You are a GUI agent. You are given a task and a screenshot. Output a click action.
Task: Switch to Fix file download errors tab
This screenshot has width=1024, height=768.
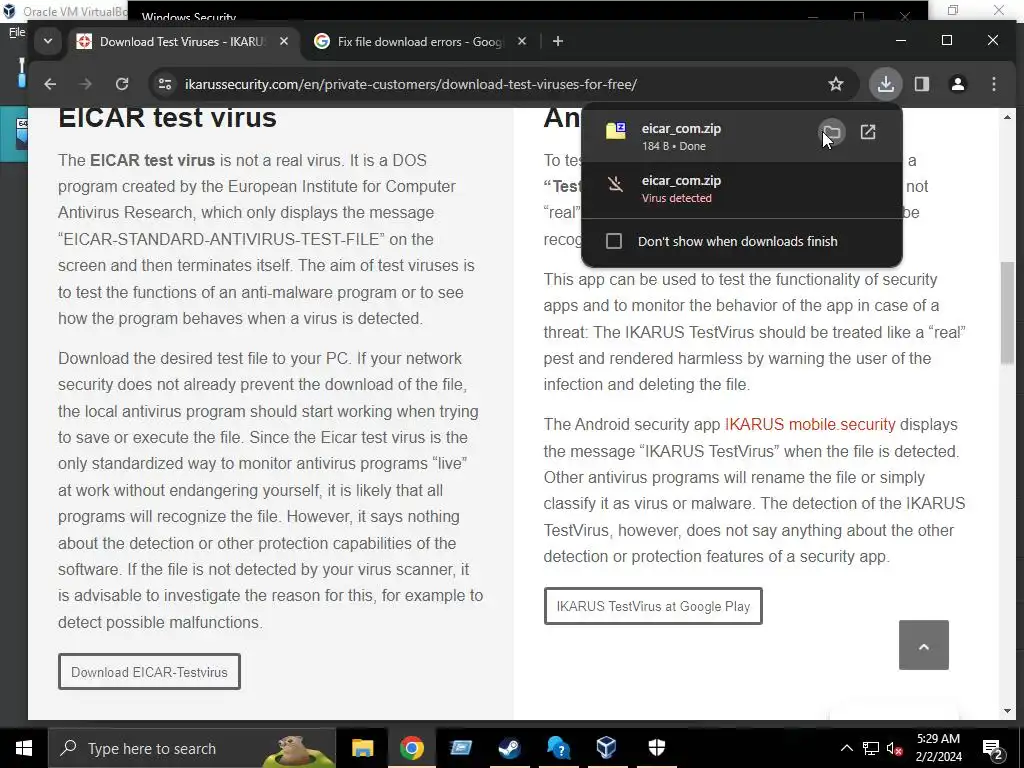(x=419, y=42)
